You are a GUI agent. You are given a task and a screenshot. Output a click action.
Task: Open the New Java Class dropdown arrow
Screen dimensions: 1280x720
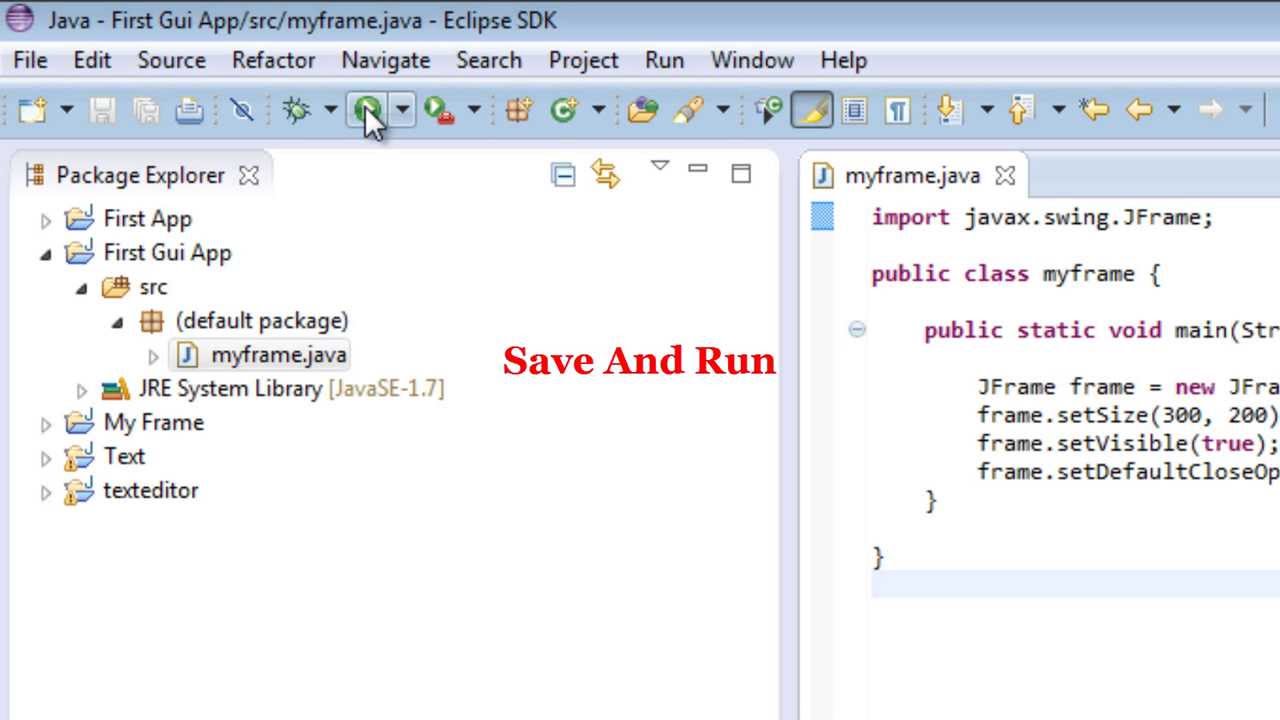point(598,109)
